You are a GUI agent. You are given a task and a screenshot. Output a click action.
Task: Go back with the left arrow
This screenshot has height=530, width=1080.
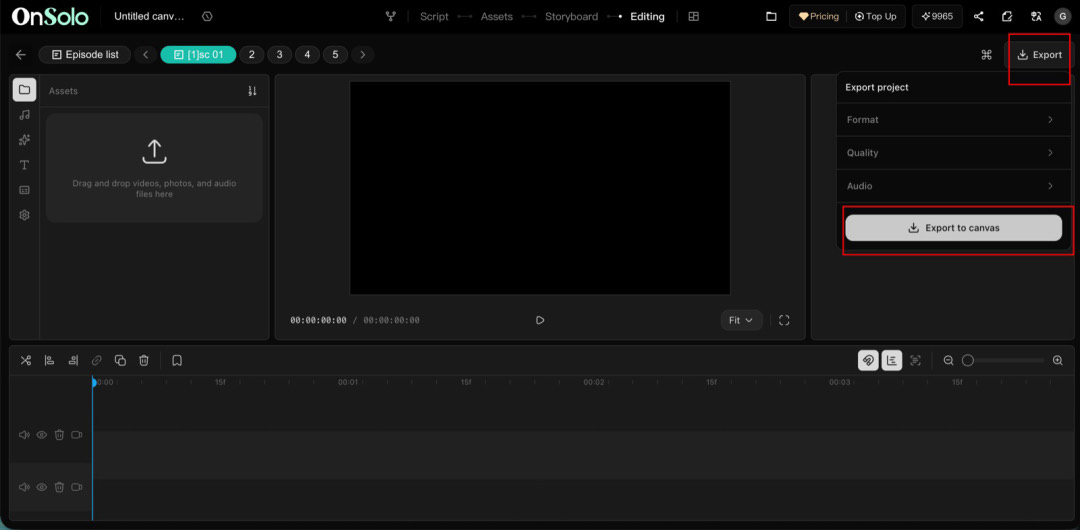click(21, 54)
